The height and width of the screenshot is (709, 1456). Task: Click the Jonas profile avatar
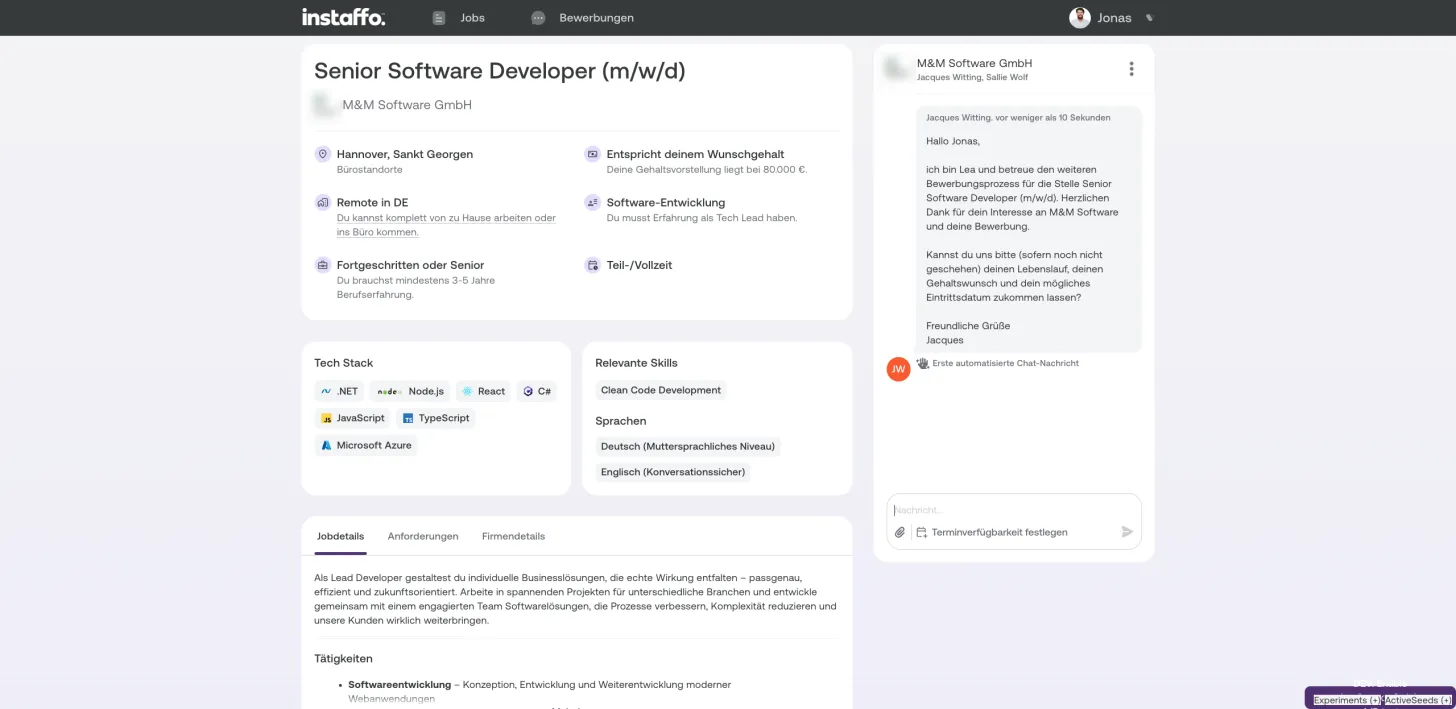pos(1079,18)
